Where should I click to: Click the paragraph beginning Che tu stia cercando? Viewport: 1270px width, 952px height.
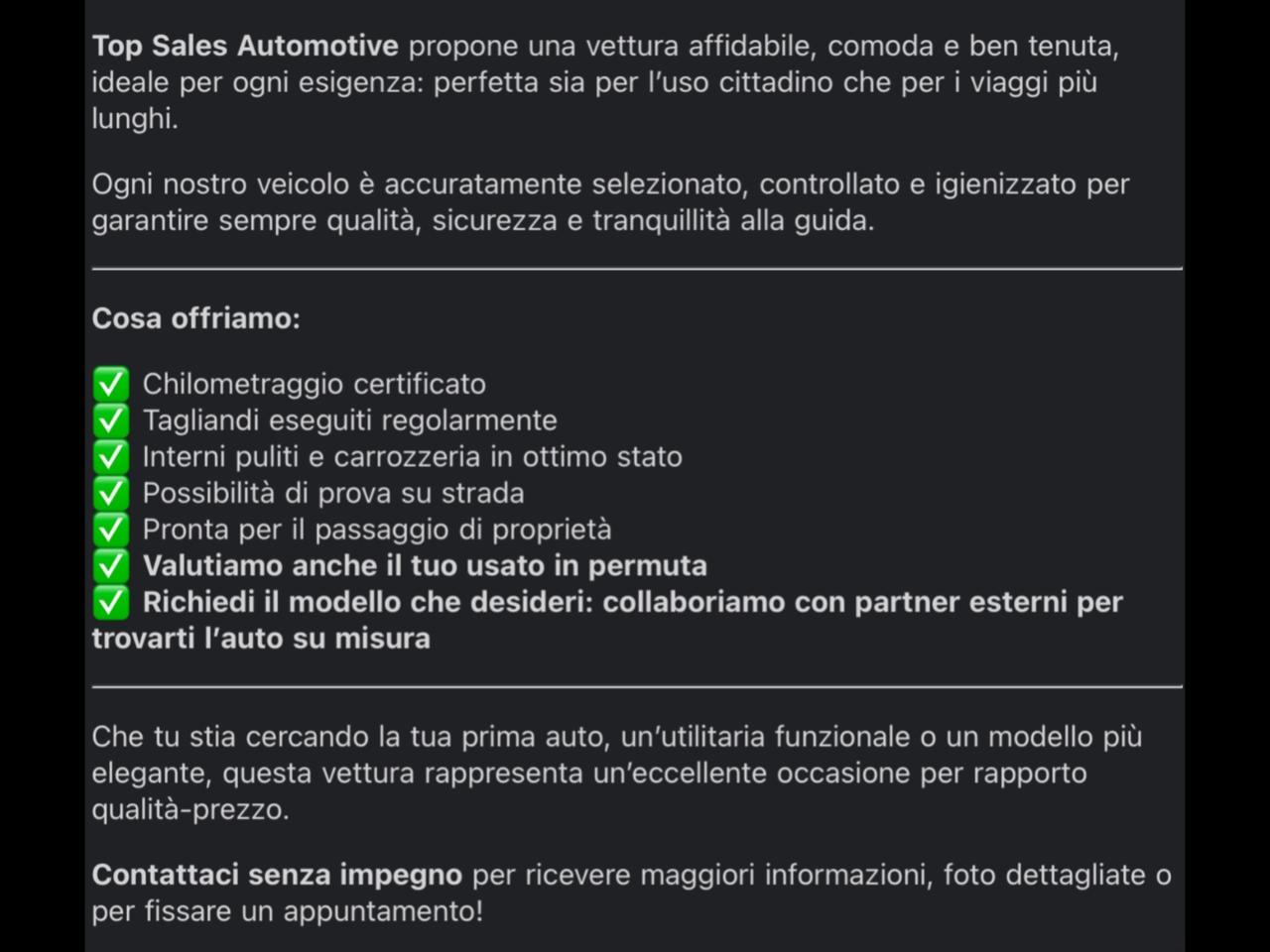tap(617, 773)
